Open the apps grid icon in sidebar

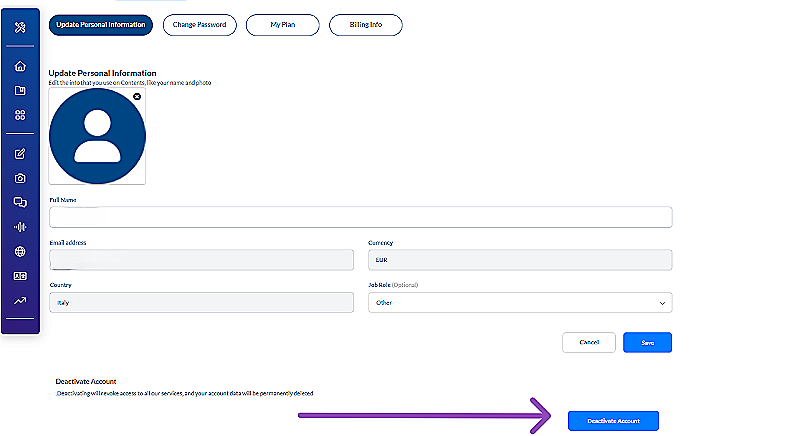pos(20,115)
